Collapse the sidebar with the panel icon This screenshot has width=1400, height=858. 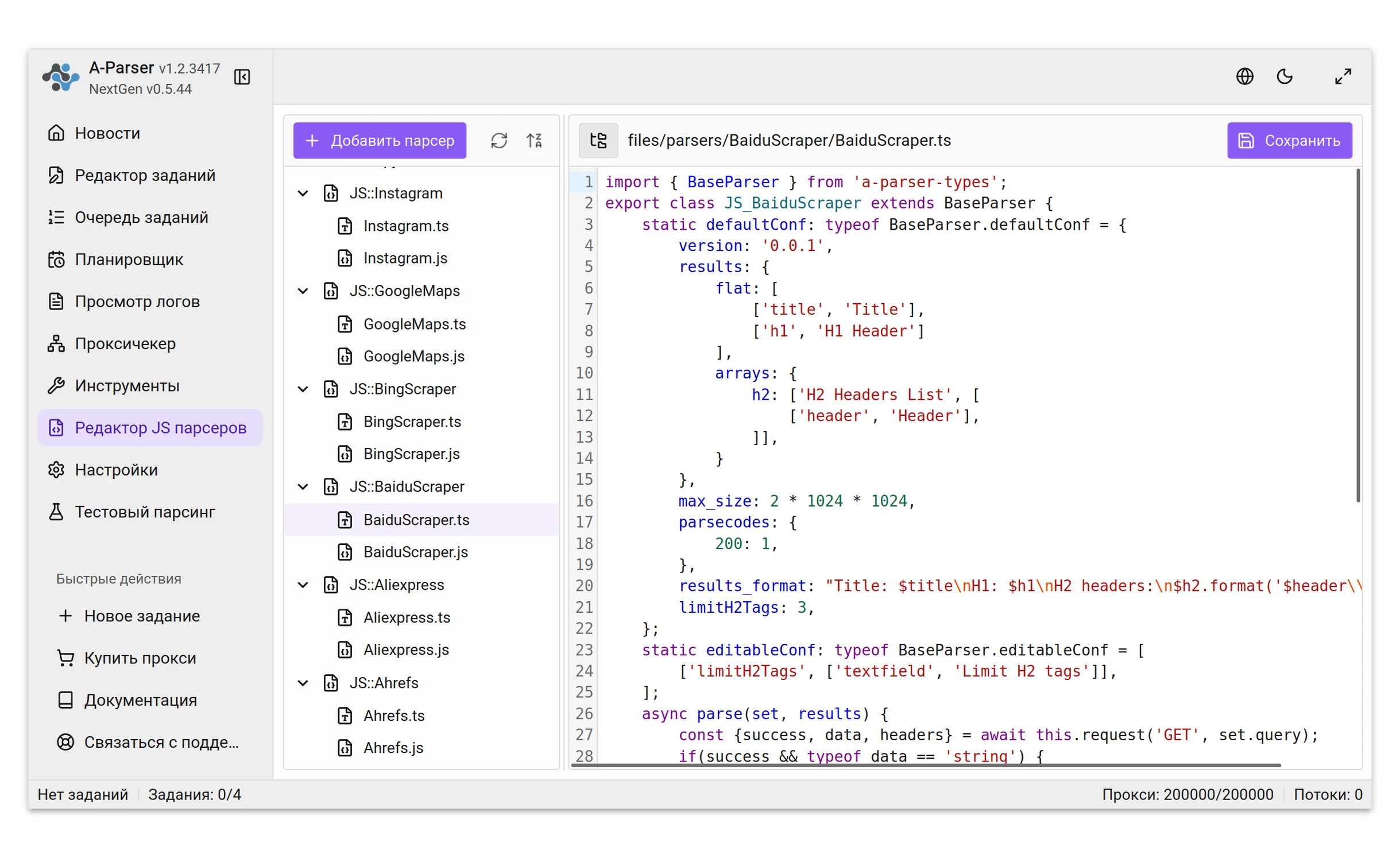(x=242, y=76)
